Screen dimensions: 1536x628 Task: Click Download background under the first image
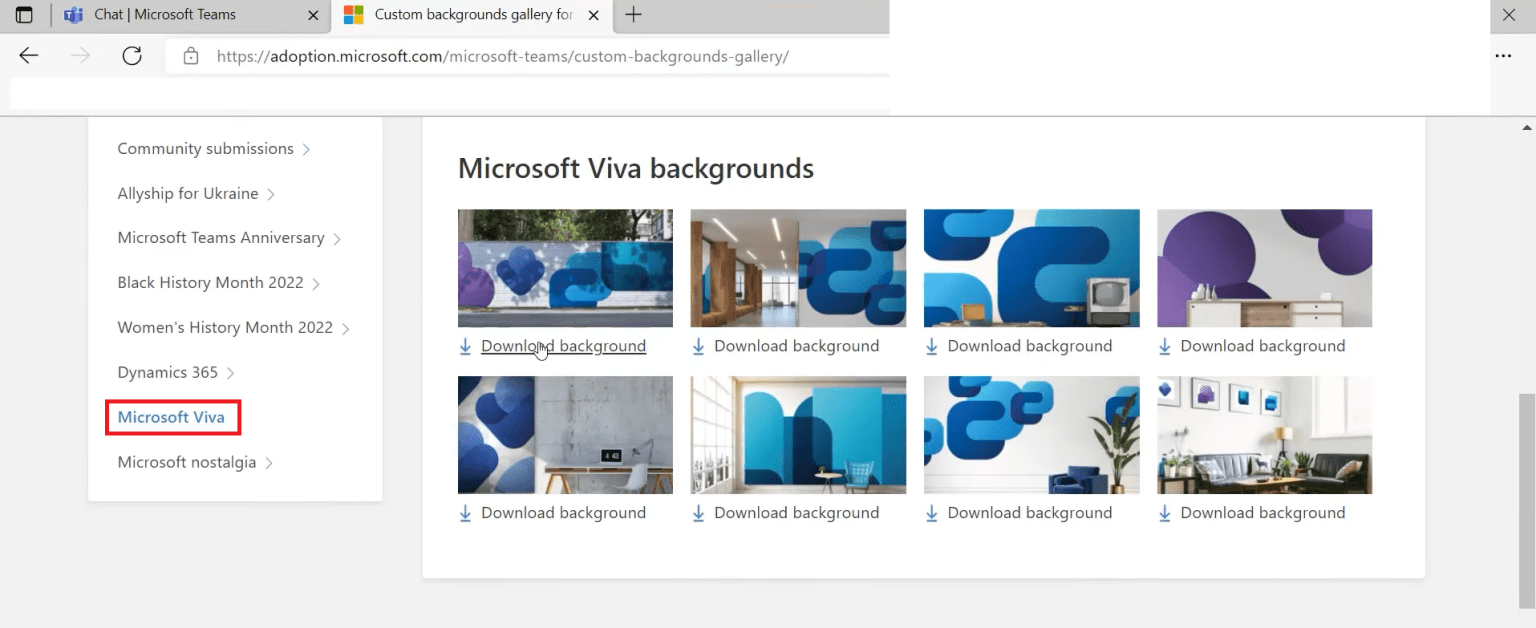pos(563,345)
